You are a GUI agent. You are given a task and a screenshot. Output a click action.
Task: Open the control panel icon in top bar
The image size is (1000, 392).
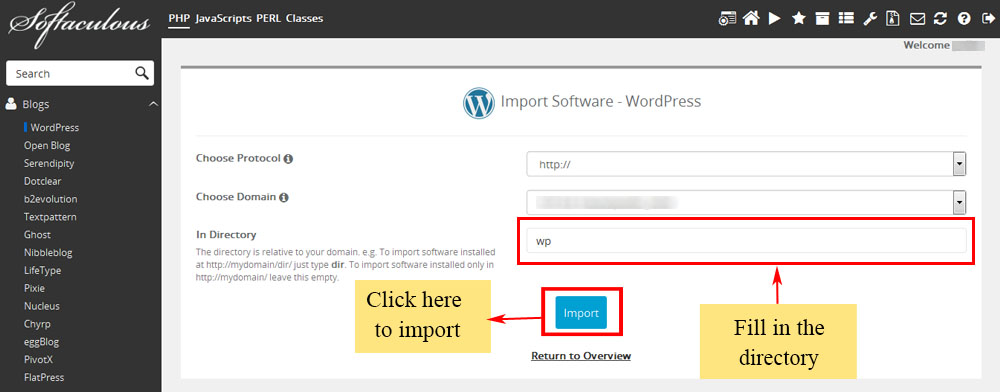[727, 18]
